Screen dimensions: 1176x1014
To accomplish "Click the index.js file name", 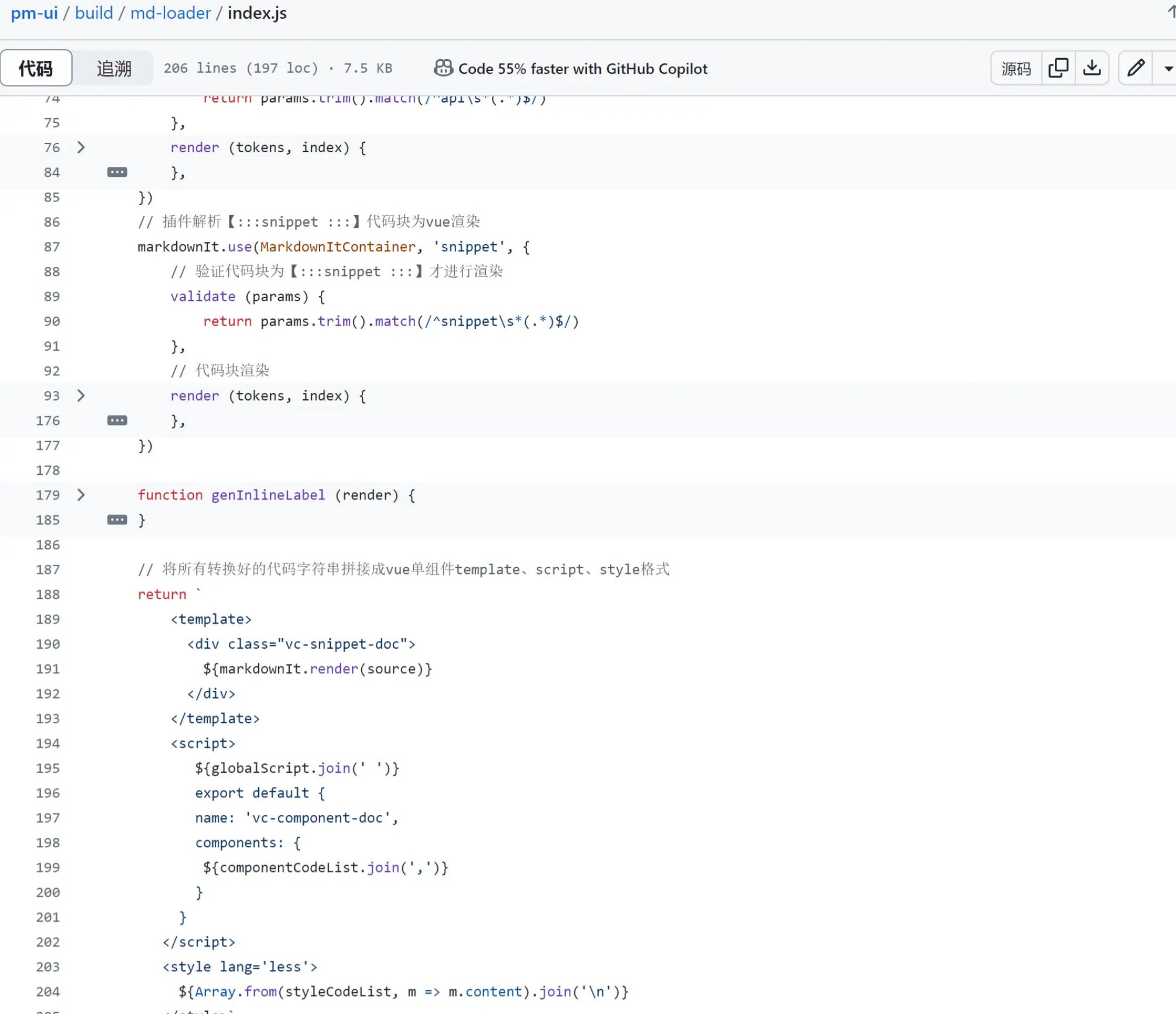I will 257,13.
